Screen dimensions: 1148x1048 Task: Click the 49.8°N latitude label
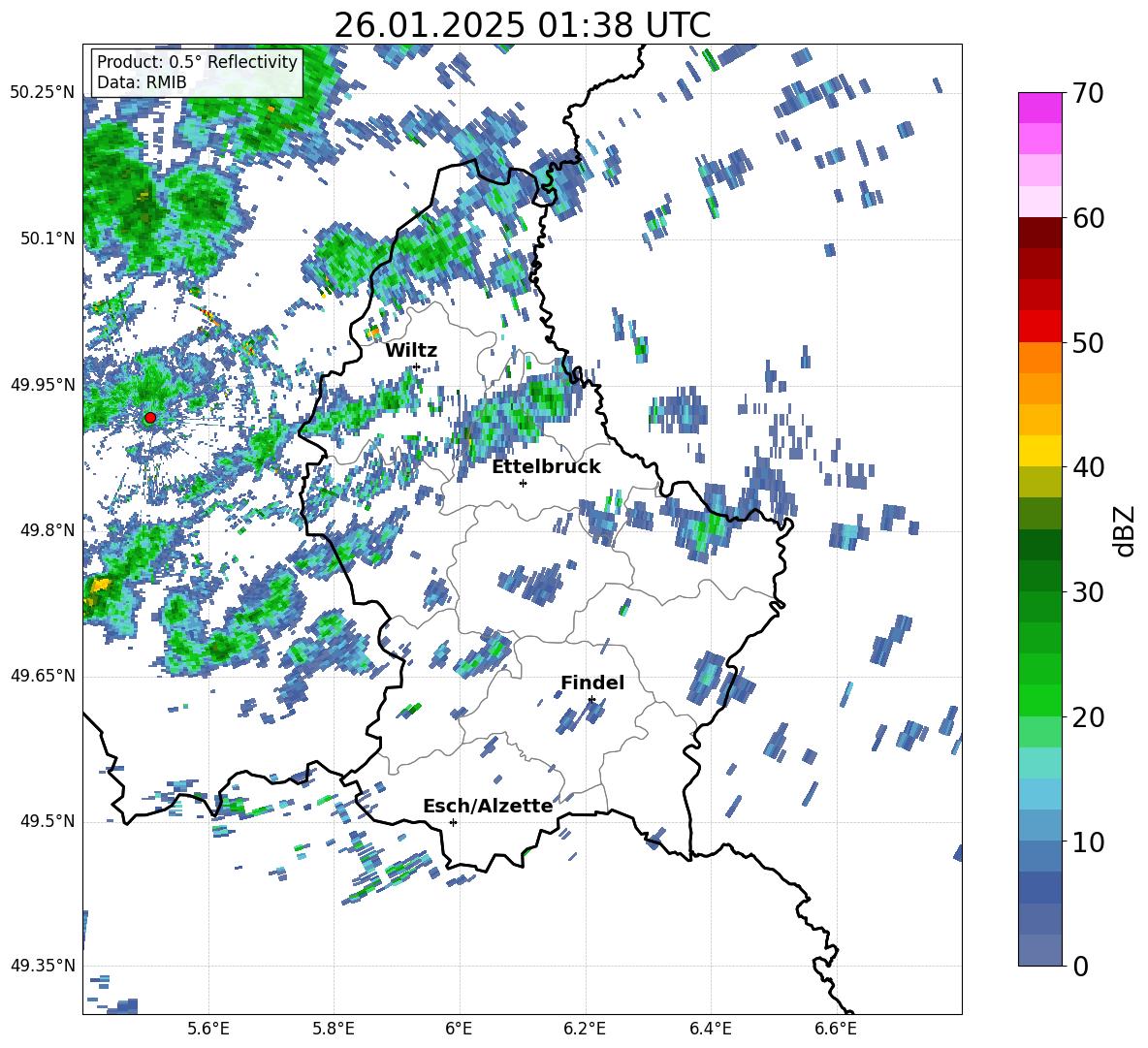[47, 530]
